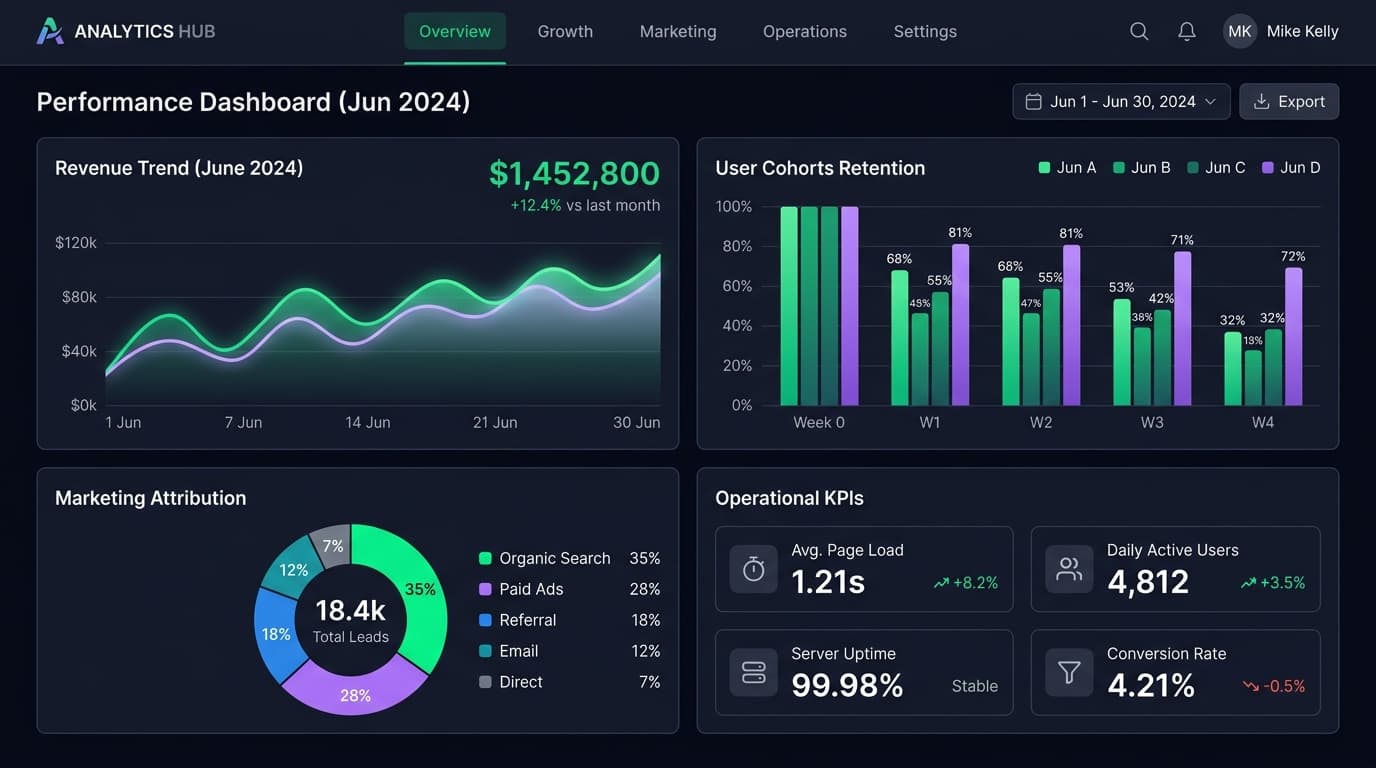Click the 1.21s page load value
Image resolution: width=1376 pixels, height=768 pixels.
(x=828, y=581)
